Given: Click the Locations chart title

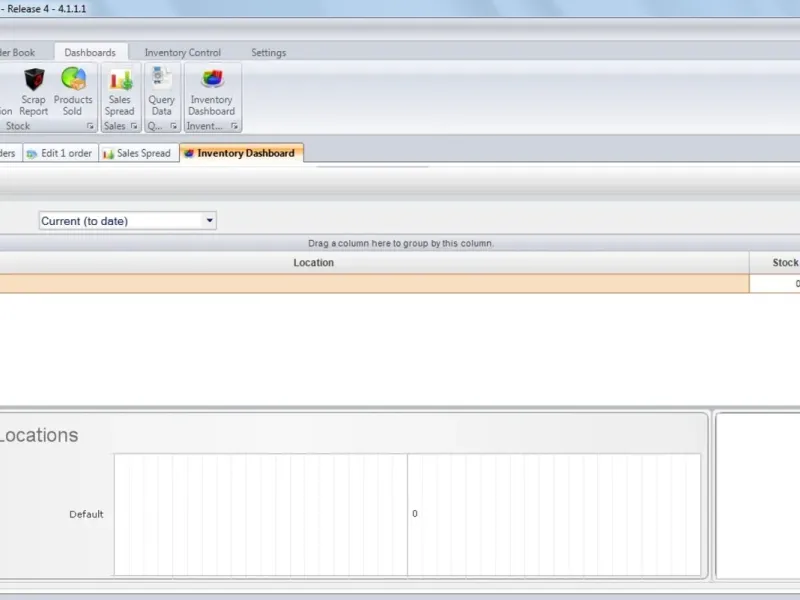Looking at the screenshot, I should (39, 435).
